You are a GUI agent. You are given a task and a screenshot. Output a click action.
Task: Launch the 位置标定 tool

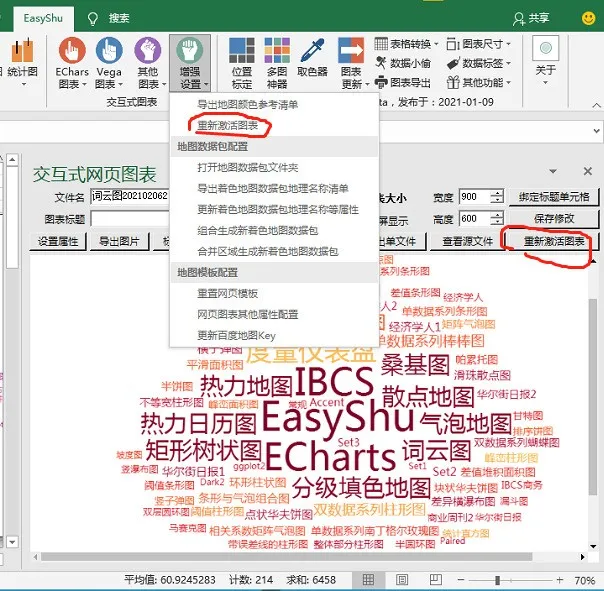242,63
